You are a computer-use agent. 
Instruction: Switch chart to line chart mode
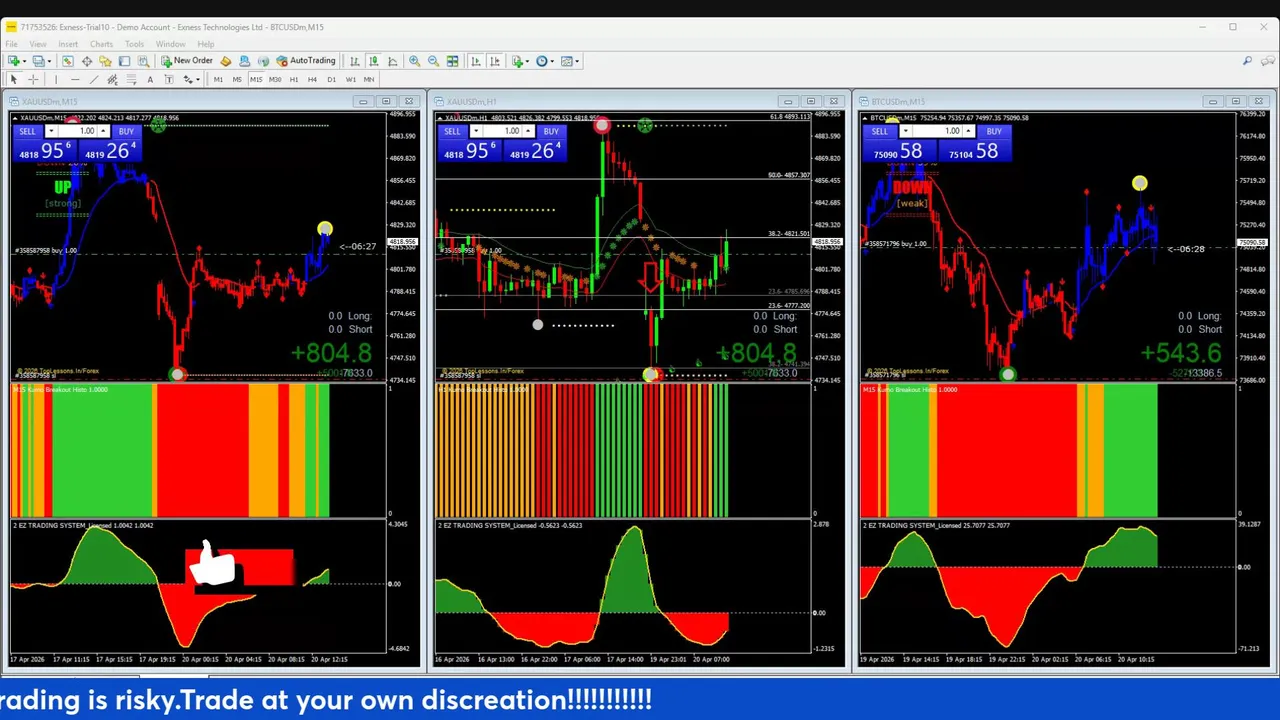(392, 61)
